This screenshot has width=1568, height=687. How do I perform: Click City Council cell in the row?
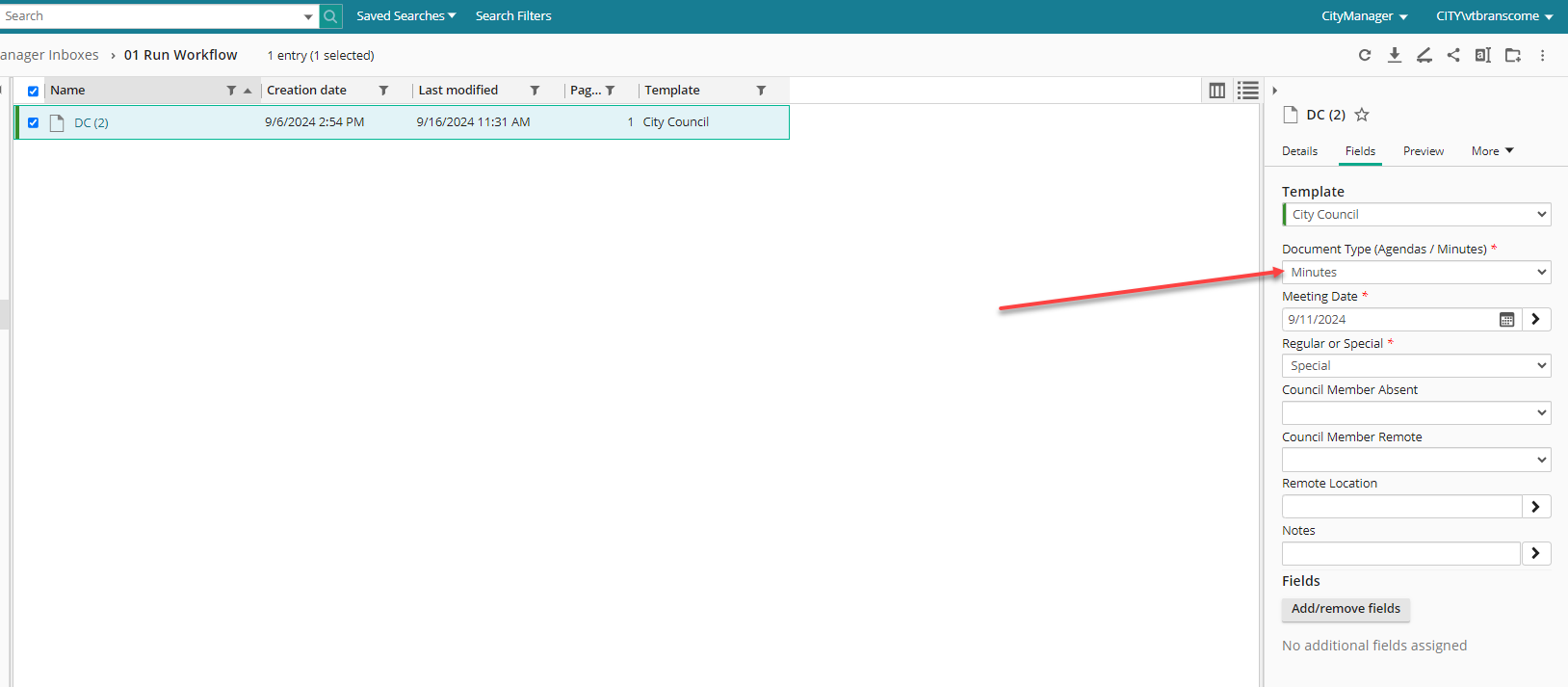(675, 122)
